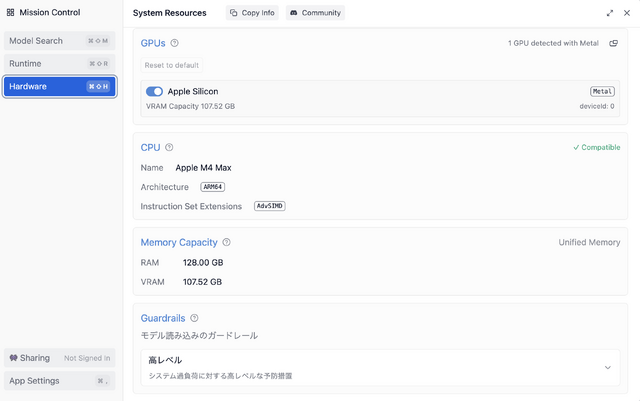The width and height of the screenshot is (640, 401).
Task: Click the Copy Info button
Action: (252, 13)
